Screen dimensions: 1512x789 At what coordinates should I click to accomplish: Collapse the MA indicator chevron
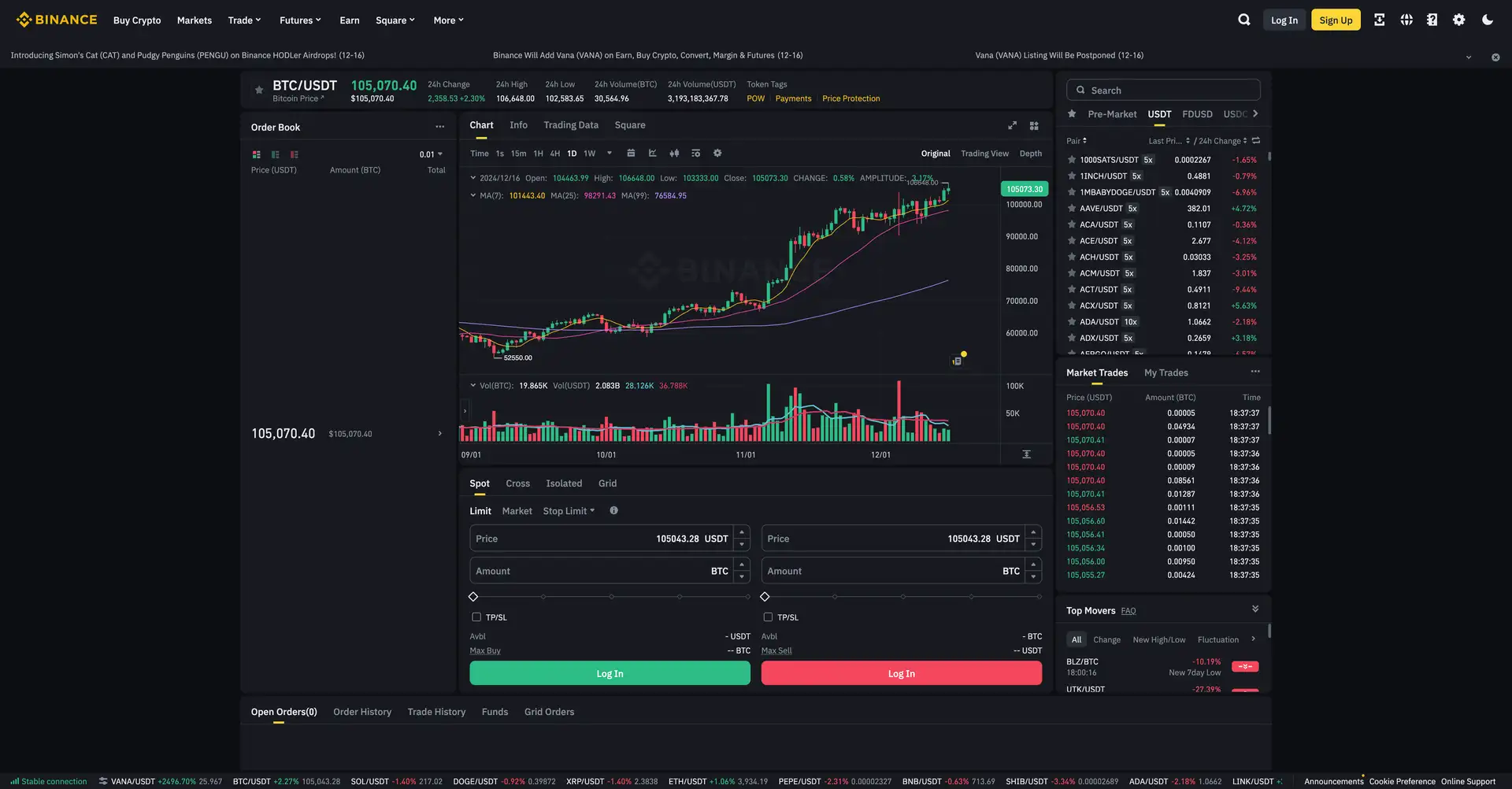coord(473,195)
